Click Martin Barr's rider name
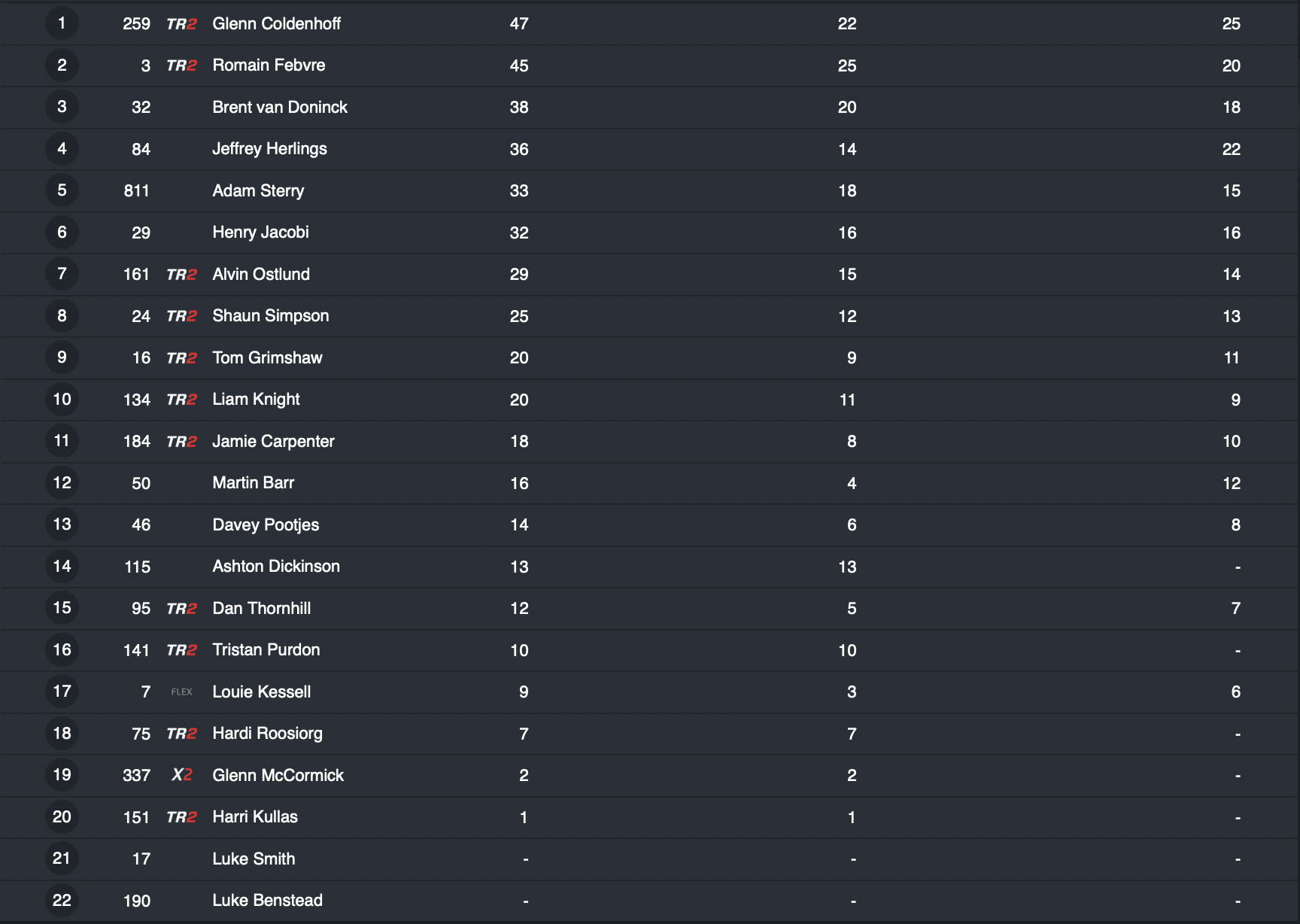Image resolution: width=1300 pixels, height=924 pixels. (x=253, y=483)
